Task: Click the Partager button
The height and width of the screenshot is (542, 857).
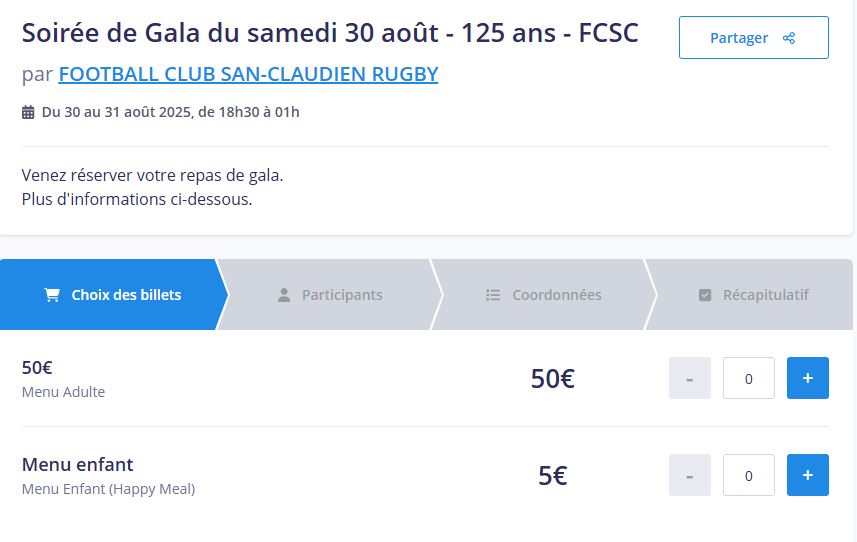Action: pyautogui.click(x=754, y=38)
